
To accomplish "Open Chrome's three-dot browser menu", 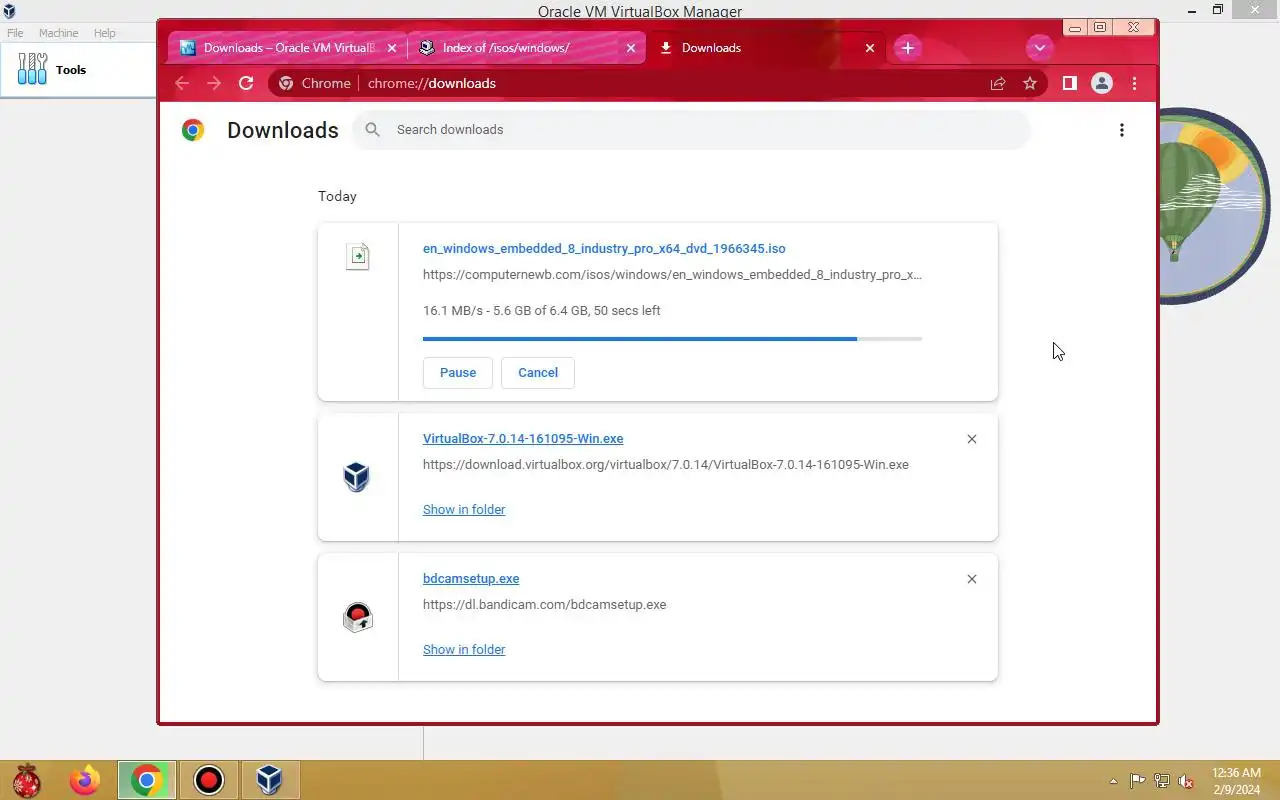I will pyautogui.click(x=1134, y=84).
